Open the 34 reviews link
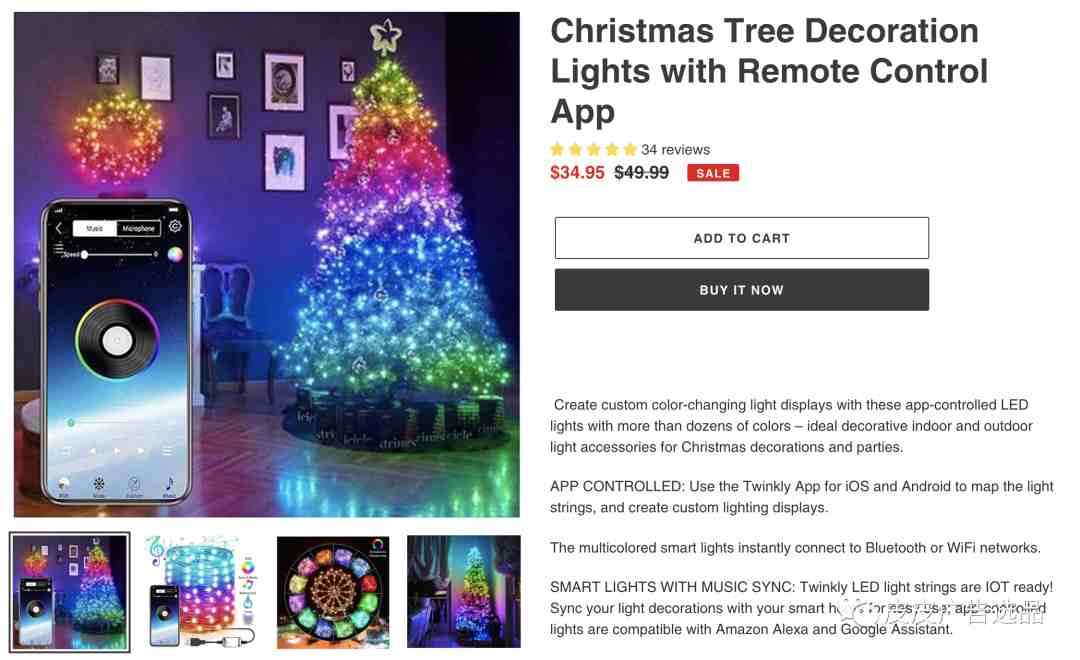 tap(675, 149)
